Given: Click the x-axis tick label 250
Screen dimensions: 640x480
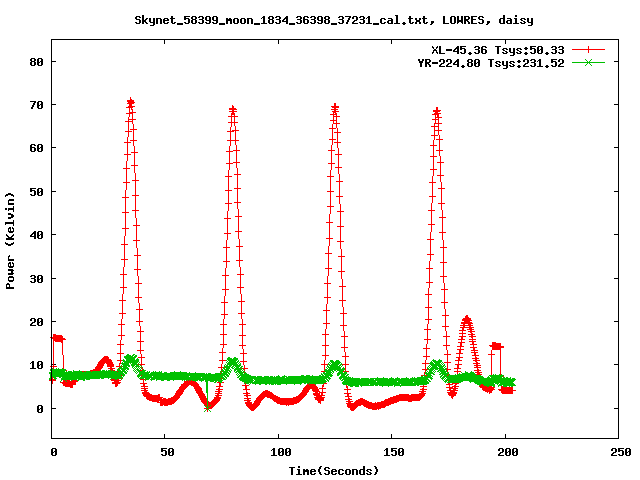Looking at the screenshot, I should coord(621,452).
